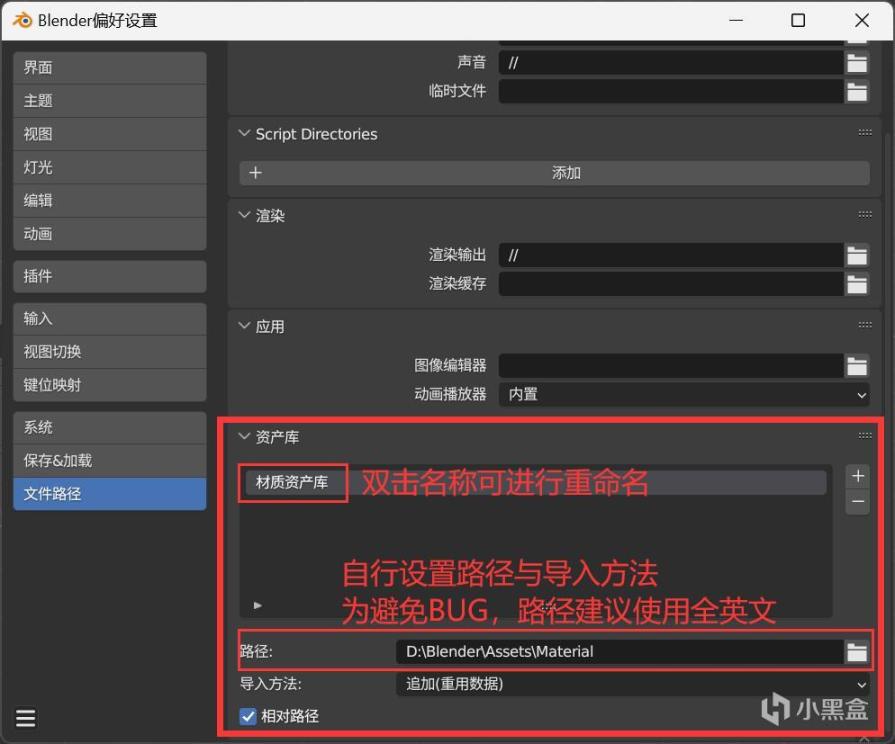The image size is (895, 744).
Task: Open the 插件 preferences tab
Action: [110, 276]
